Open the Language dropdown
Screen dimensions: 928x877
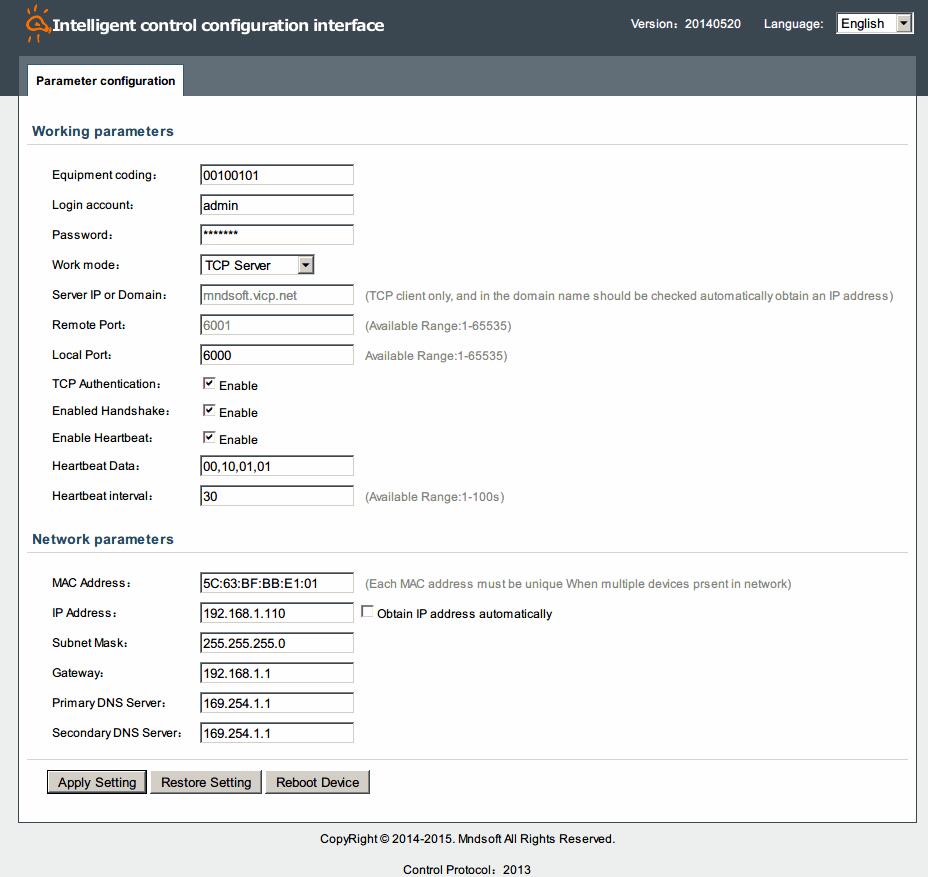pos(874,24)
